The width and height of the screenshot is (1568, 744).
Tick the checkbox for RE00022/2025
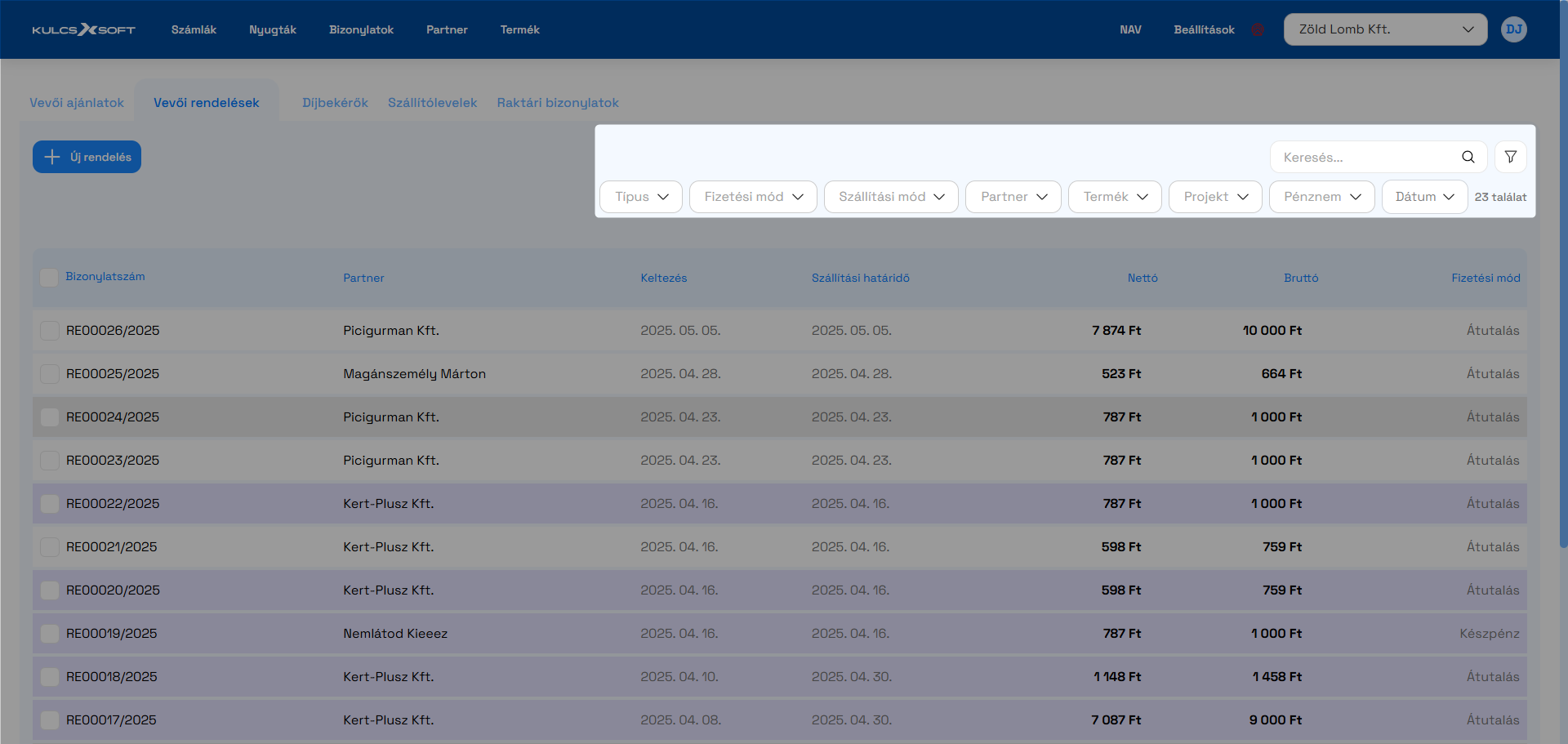click(x=49, y=504)
